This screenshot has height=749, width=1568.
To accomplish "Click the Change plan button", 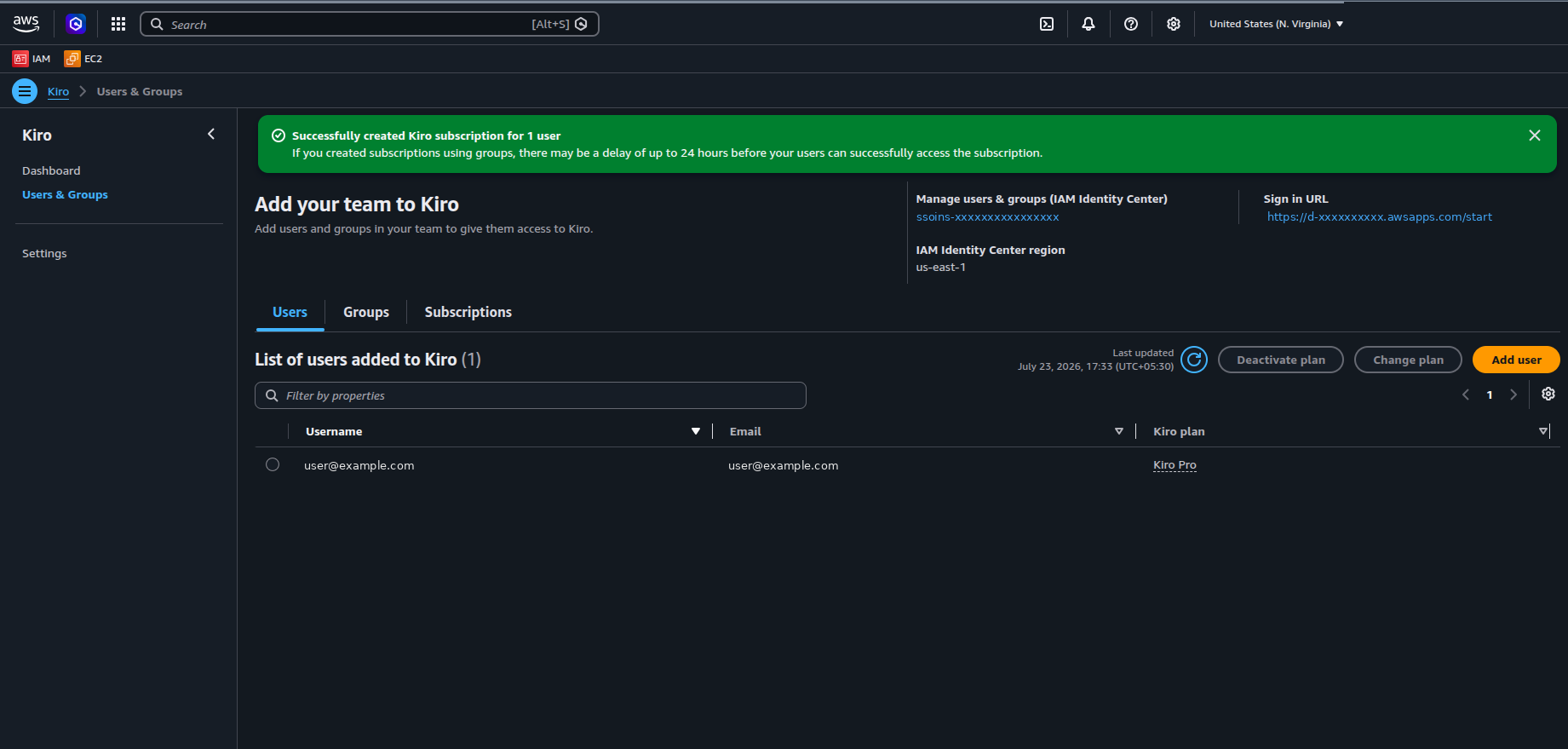I will pyautogui.click(x=1408, y=360).
